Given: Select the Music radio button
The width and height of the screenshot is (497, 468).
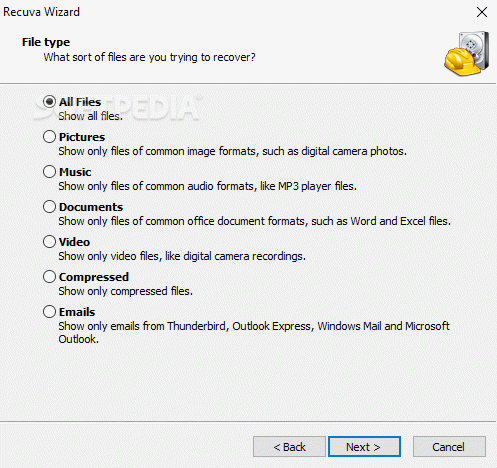Looking at the screenshot, I should pos(49,172).
